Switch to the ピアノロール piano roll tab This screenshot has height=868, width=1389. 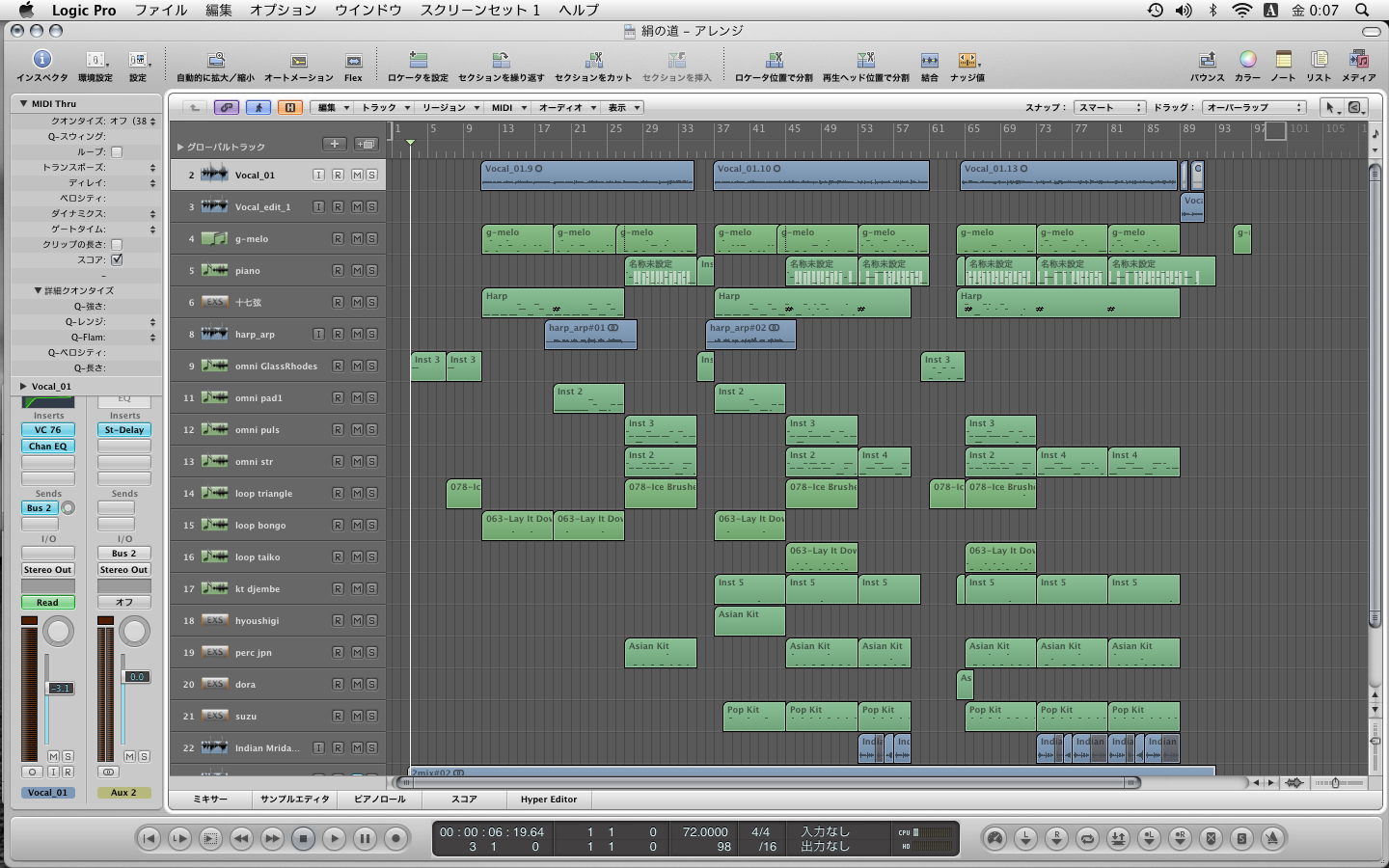(379, 799)
